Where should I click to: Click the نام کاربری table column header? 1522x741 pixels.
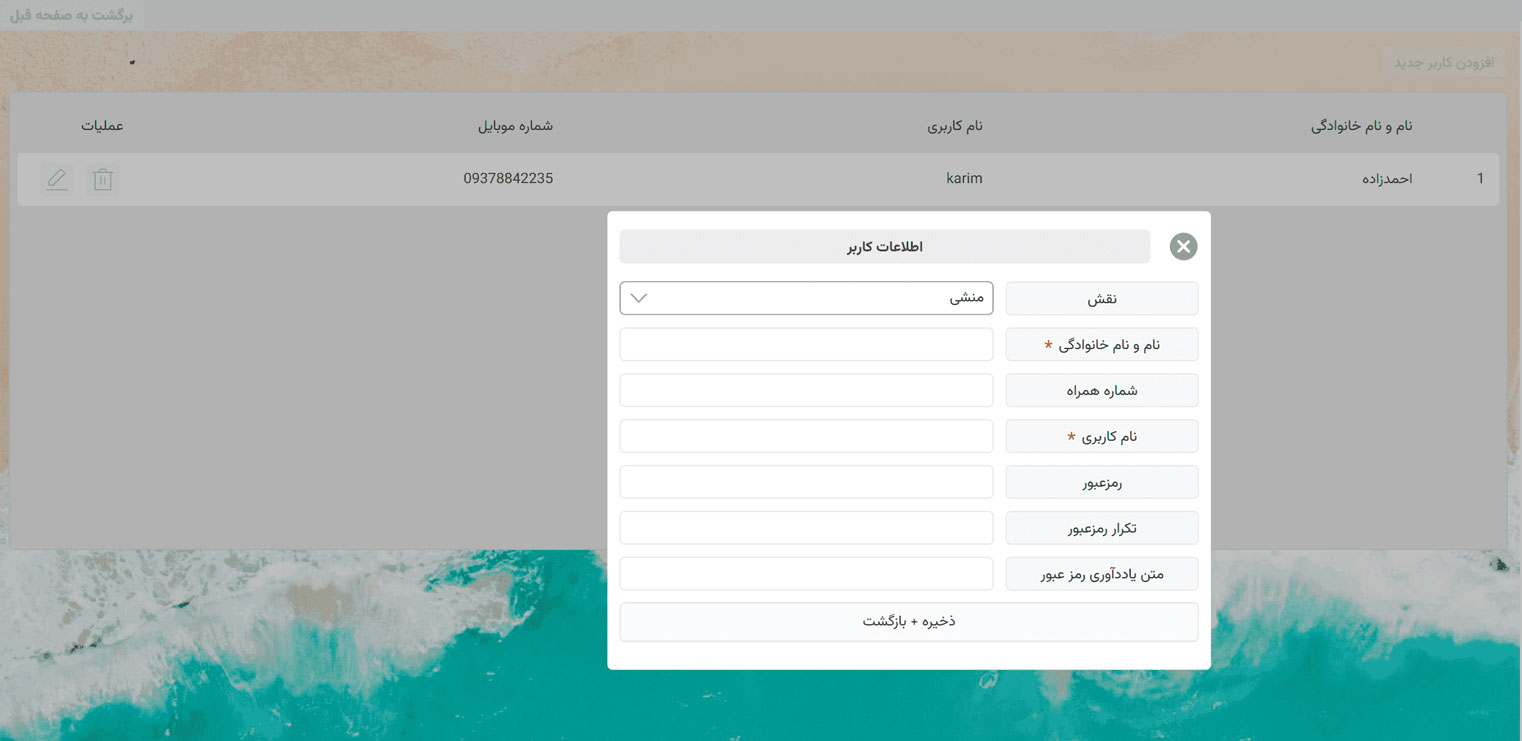click(x=955, y=126)
